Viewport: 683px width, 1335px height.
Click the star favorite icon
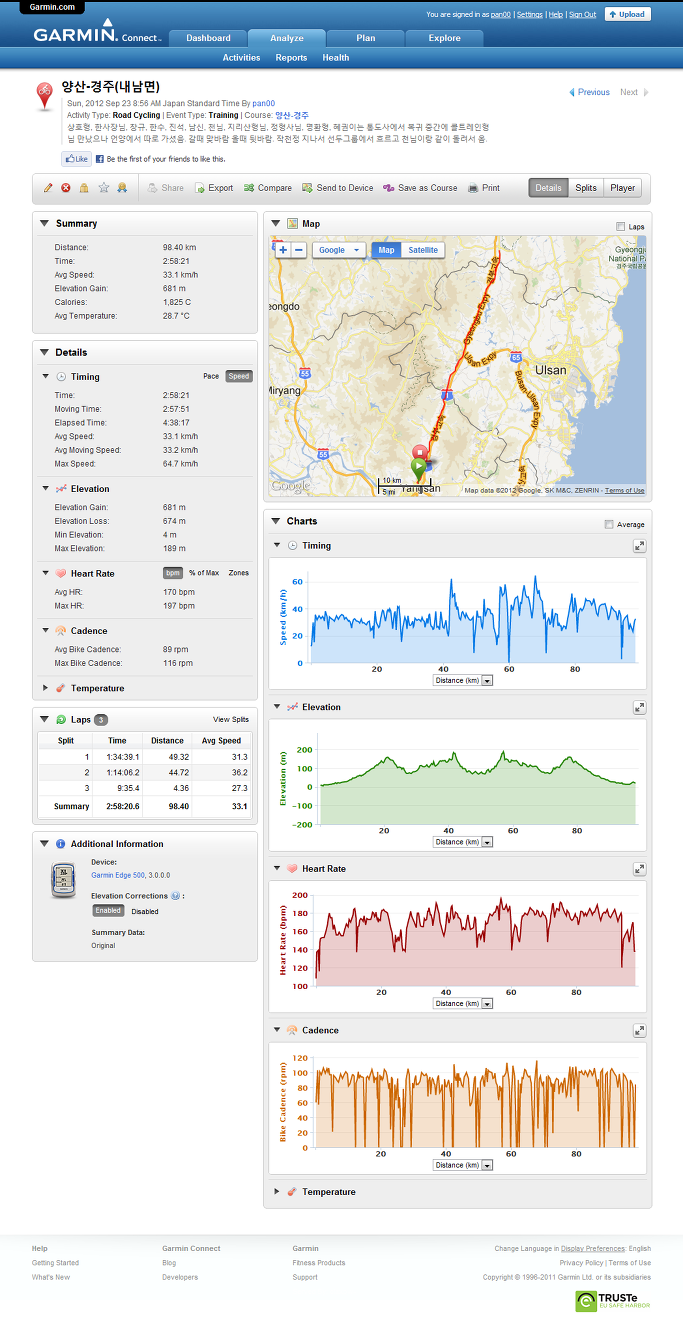click(x=103, y=188)
